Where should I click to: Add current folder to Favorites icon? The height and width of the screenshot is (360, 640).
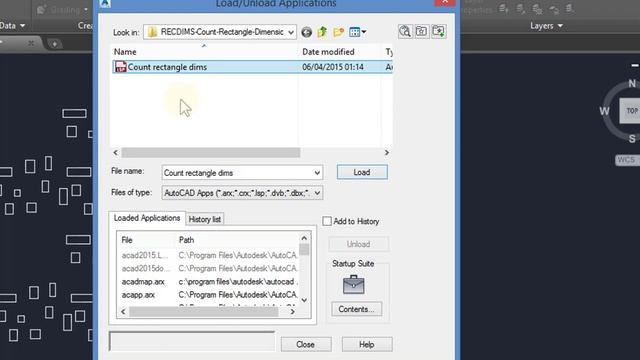click(x=439, y=31)
